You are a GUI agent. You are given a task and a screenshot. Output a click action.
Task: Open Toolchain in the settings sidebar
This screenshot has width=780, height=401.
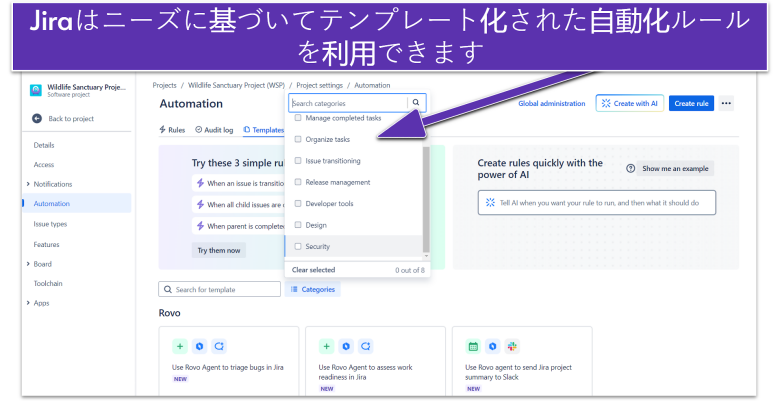click(48, 283)
